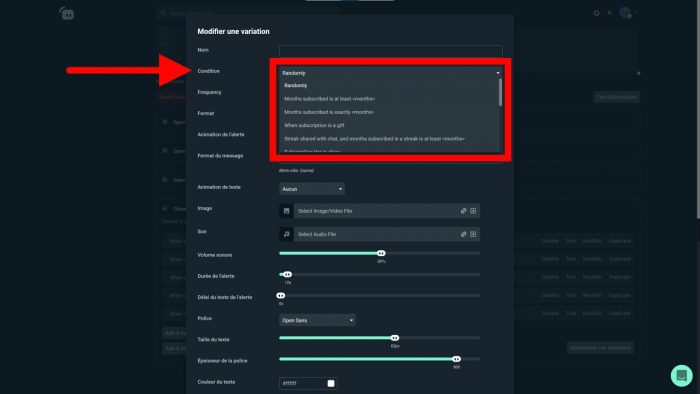Click the link icon in the Son audio field

tap(463, 234)
